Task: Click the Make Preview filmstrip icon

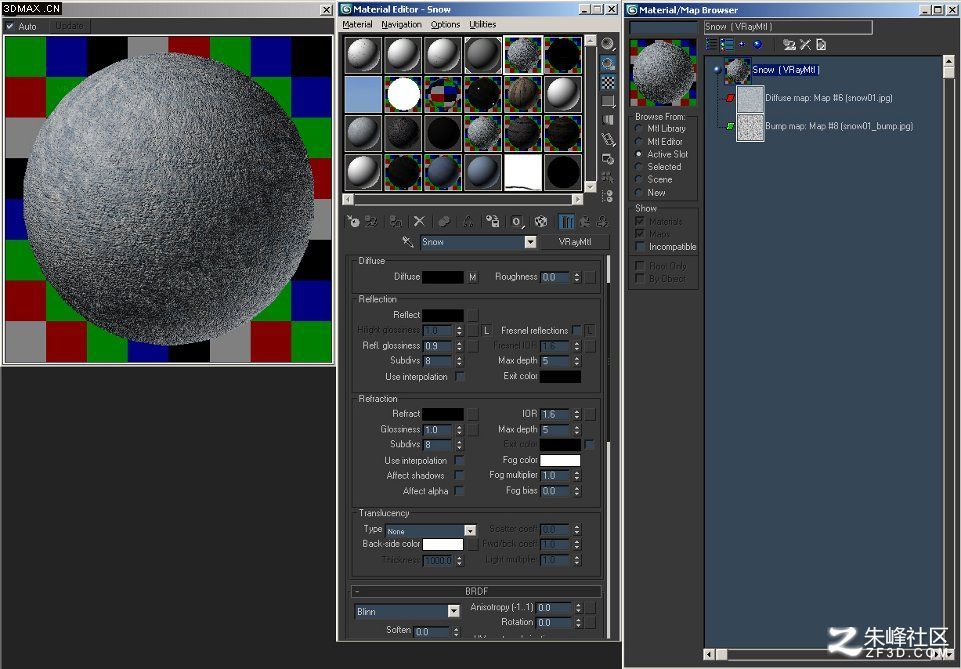Action: click(607, 139)
